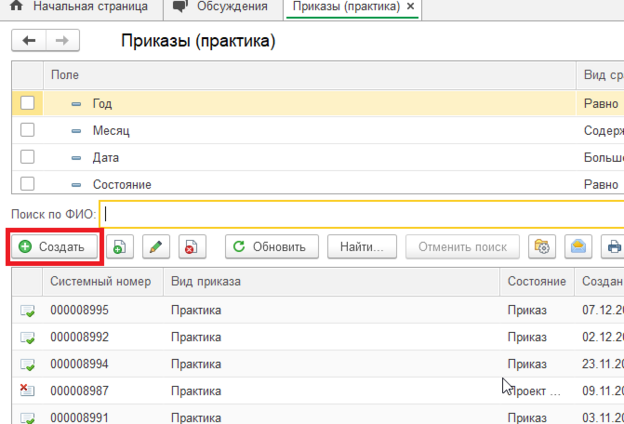Open the list settings gear icon
Screen dimensions: 624x424
tap(543, 246)
